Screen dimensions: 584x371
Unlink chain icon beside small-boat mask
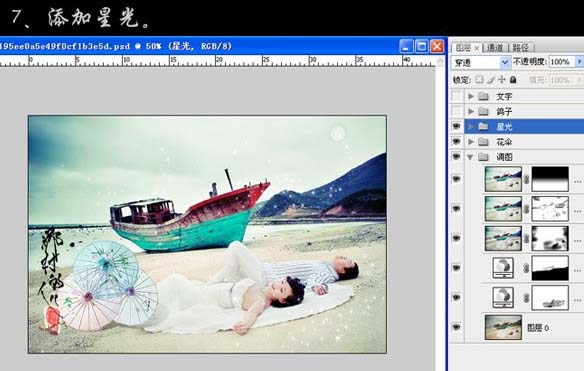526,298
